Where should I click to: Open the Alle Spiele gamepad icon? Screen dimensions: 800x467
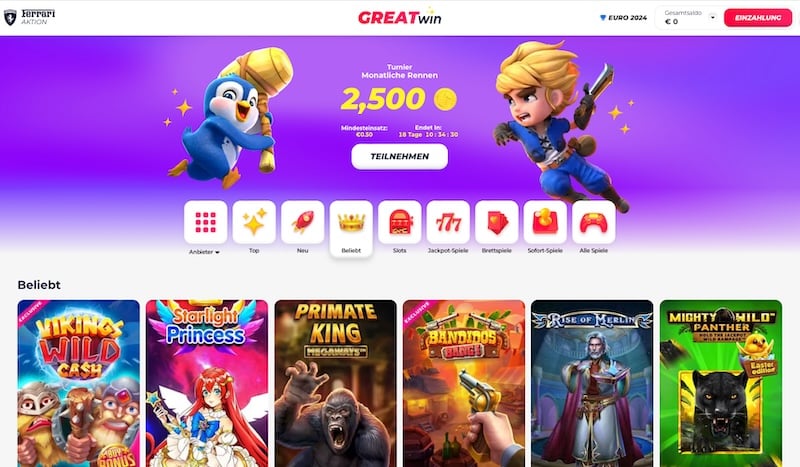click(593, 222)
